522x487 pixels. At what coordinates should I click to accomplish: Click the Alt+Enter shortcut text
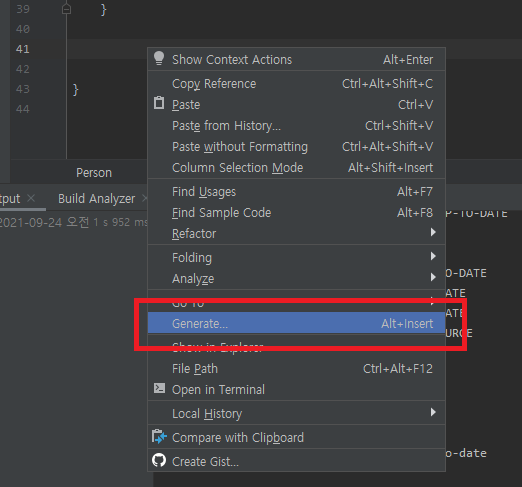[x=408, y=60]
